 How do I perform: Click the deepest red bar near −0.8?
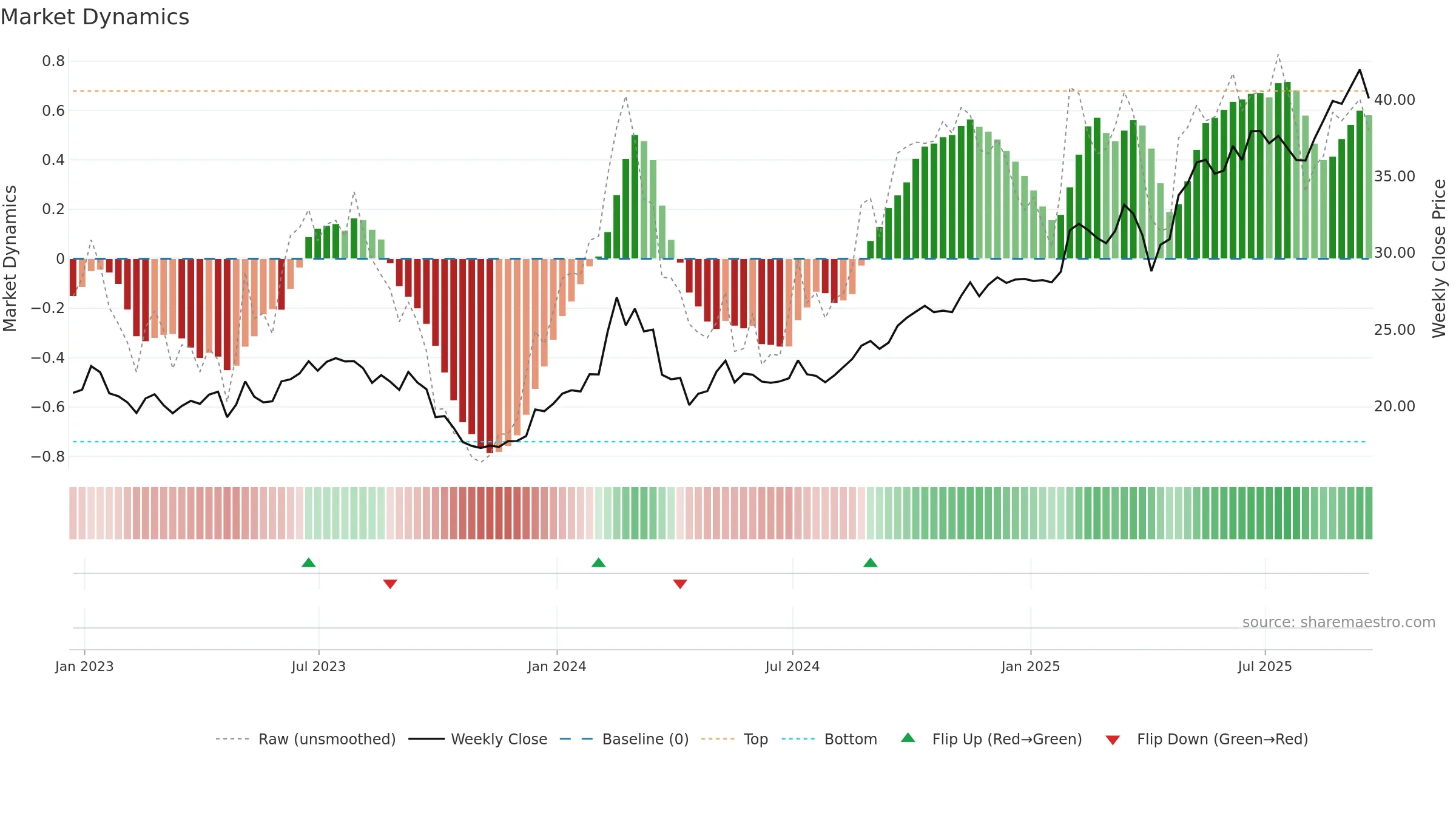point(490,356)
